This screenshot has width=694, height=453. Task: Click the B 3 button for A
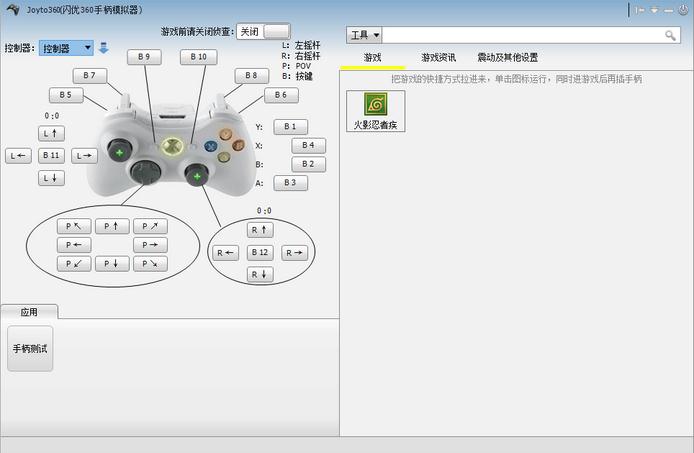point(290,182)
